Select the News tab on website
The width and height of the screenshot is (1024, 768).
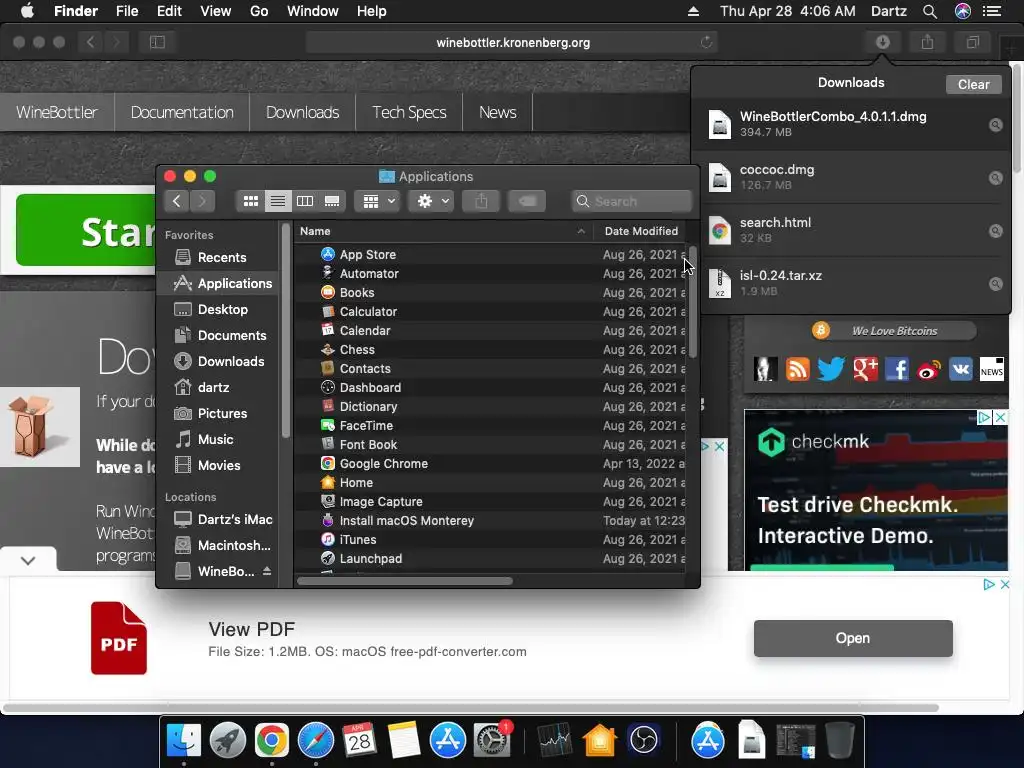[498, 112]
